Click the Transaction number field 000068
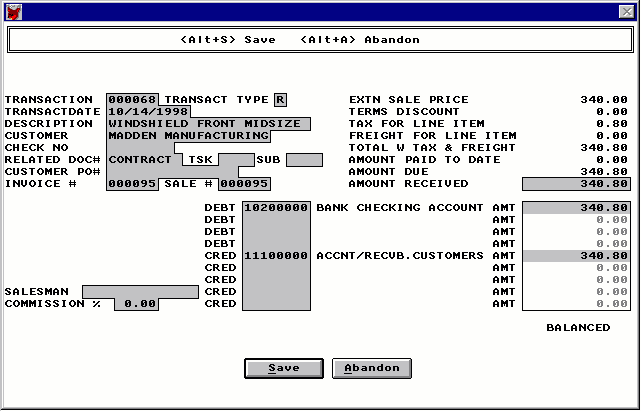 tap(132, 100)
